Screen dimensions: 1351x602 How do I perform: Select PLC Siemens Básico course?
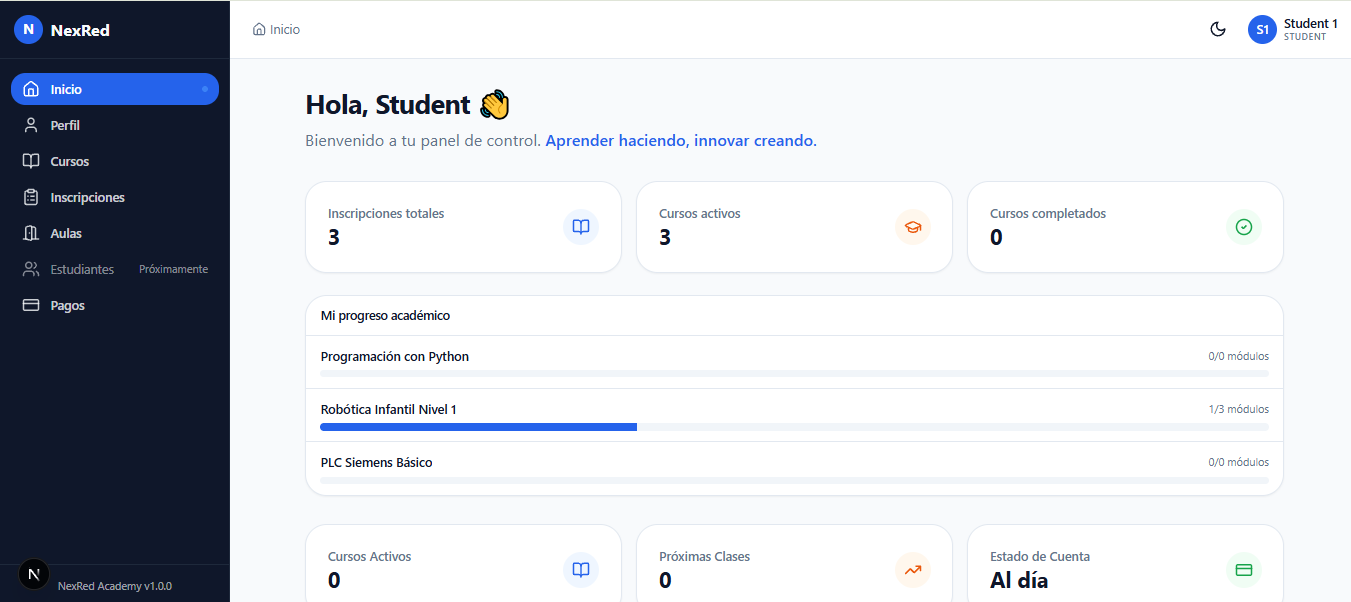376,462
